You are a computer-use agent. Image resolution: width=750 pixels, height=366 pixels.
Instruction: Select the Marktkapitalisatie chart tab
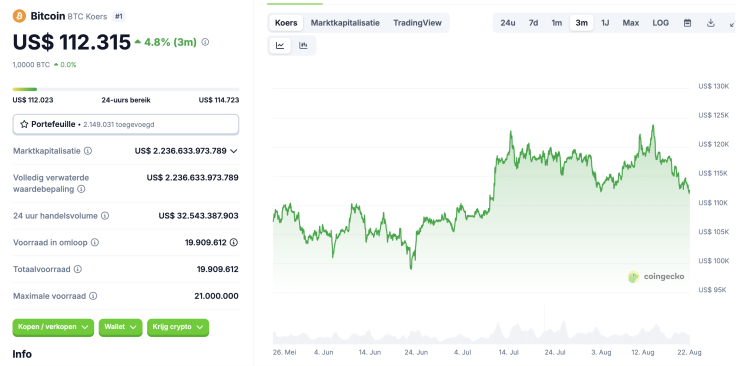[x=345, y=22]
